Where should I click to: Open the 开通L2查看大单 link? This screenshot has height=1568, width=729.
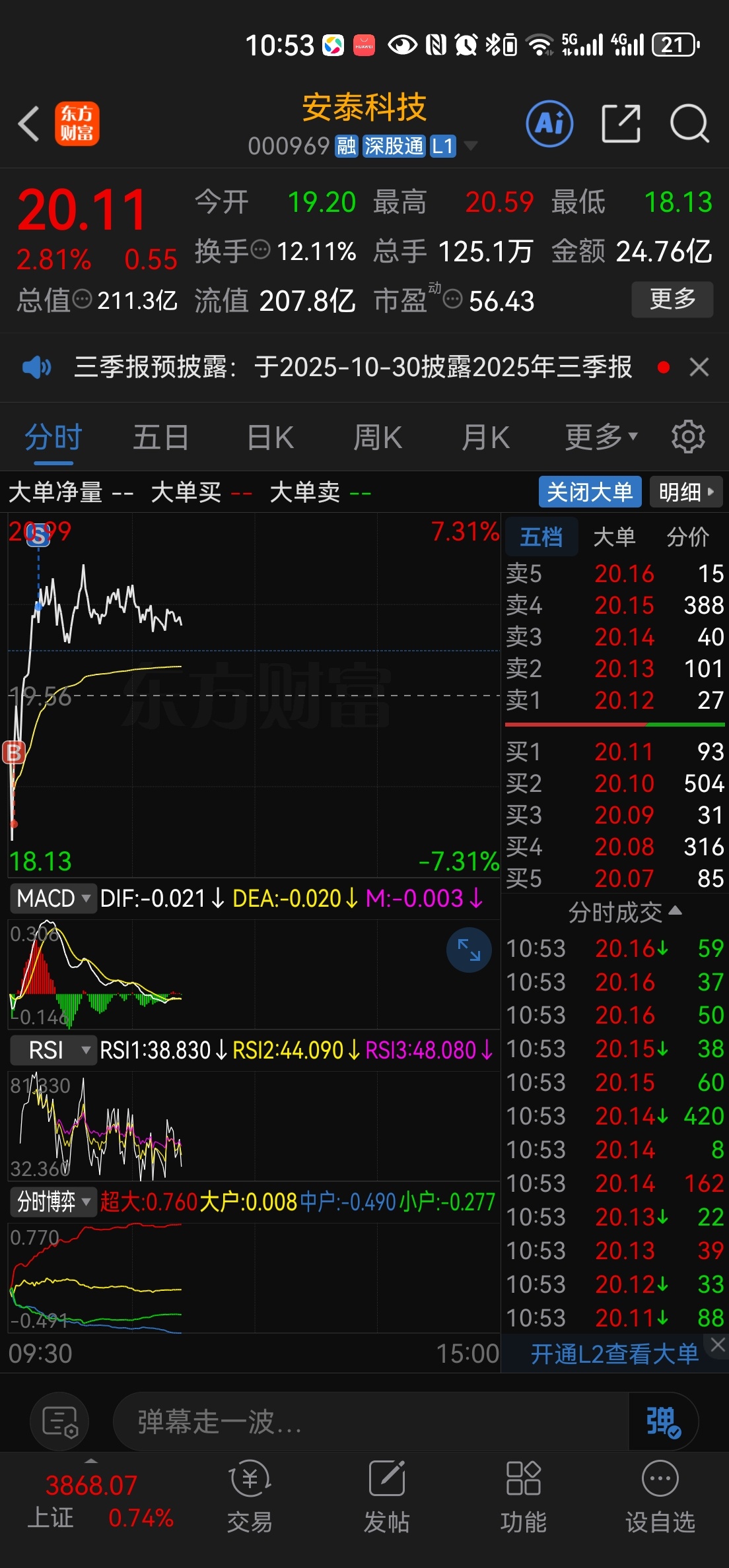[614, 1354]
